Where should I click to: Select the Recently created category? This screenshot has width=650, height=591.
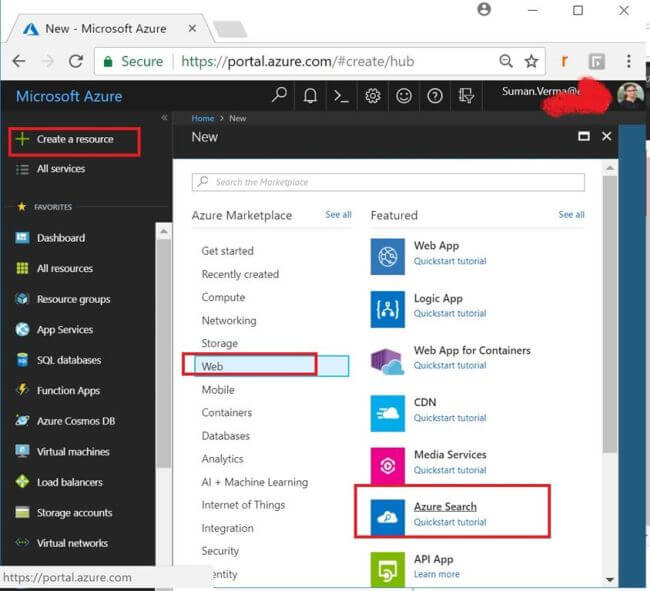240,274
